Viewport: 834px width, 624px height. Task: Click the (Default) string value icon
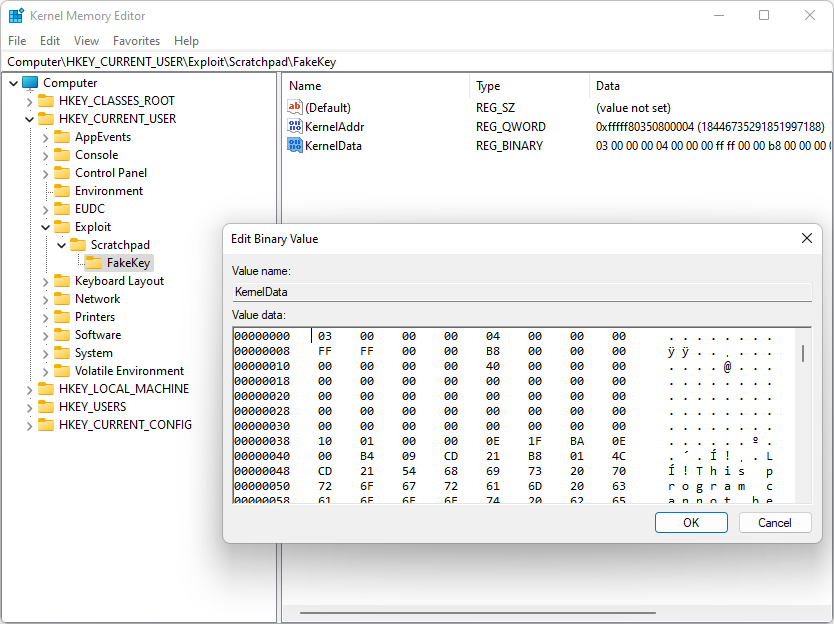coord(295,107)
